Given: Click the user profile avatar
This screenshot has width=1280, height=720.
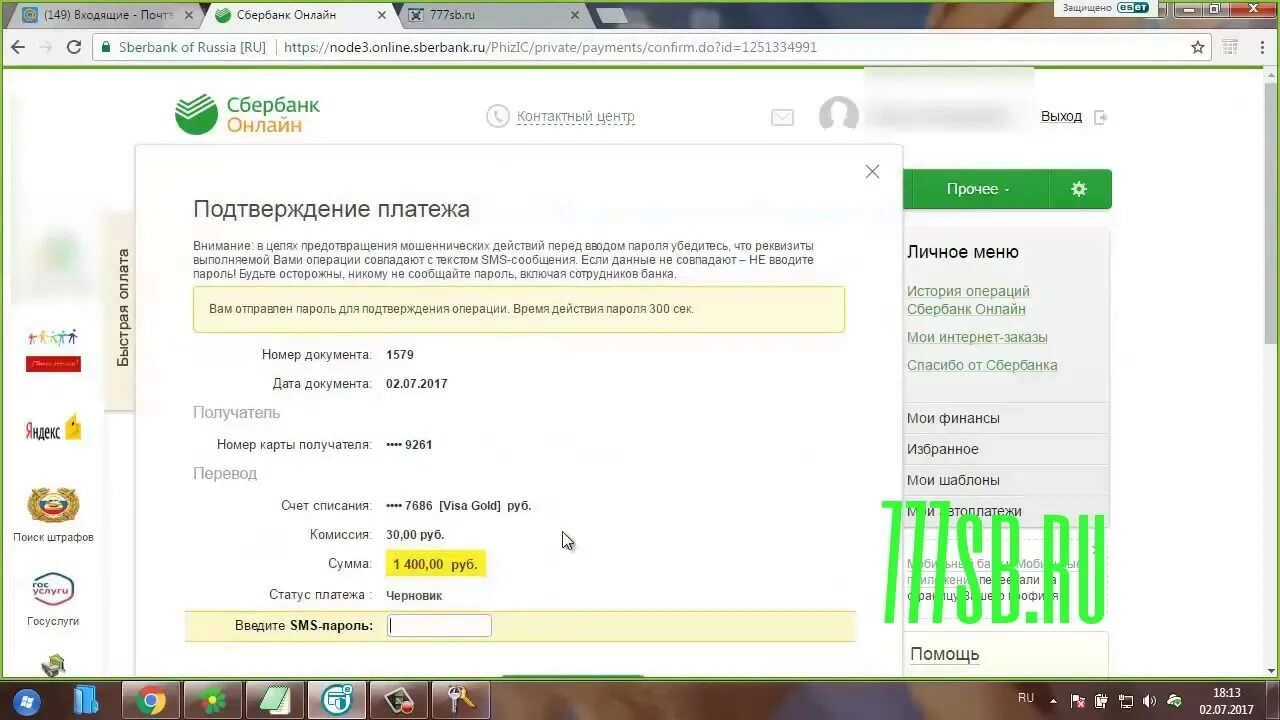Looking at the screenshot, I should click(x=838, y=116).
